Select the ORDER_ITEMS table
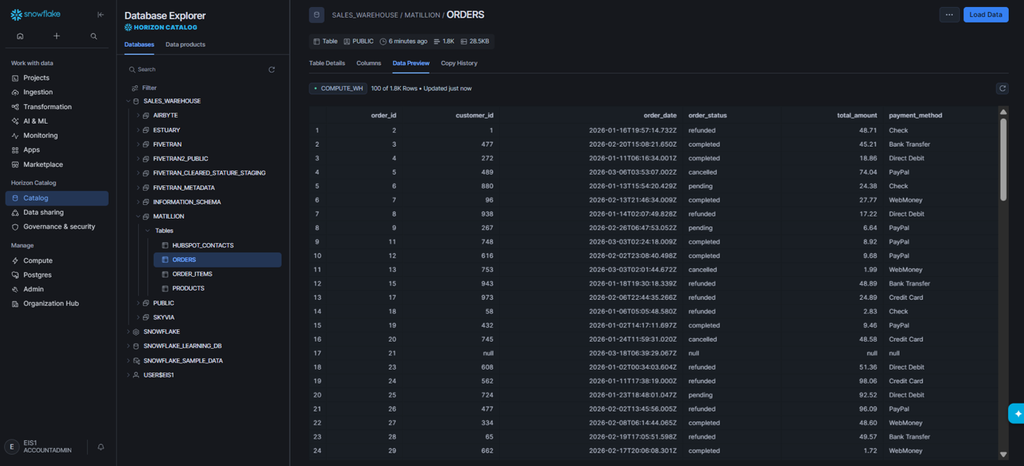Image resolution: width=1024 pixels, height=466 pixels. click(192, 274)
